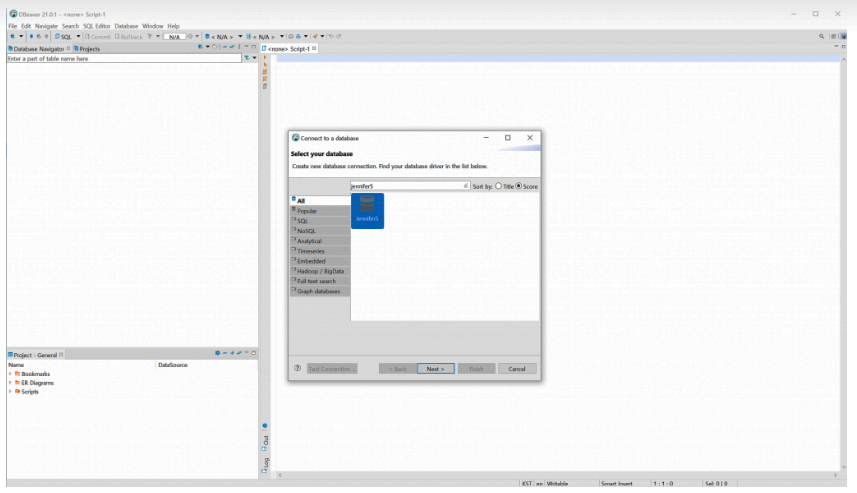Open the Help menu
The width and height of the screenshot is (857, 493).
pos(173,26)
